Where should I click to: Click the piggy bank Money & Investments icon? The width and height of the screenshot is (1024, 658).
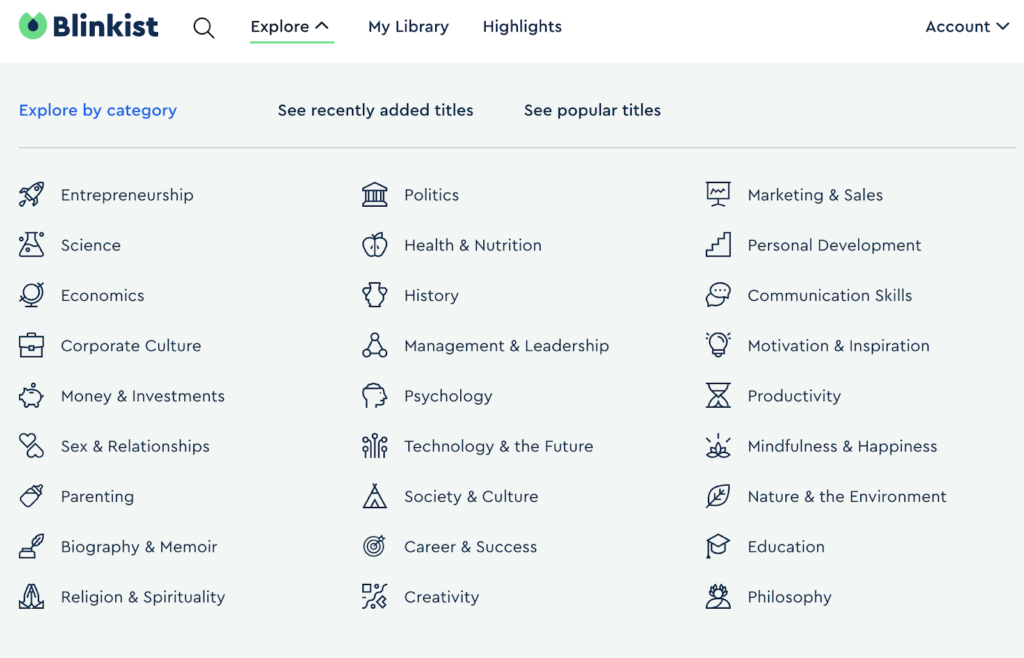(32, 396)
